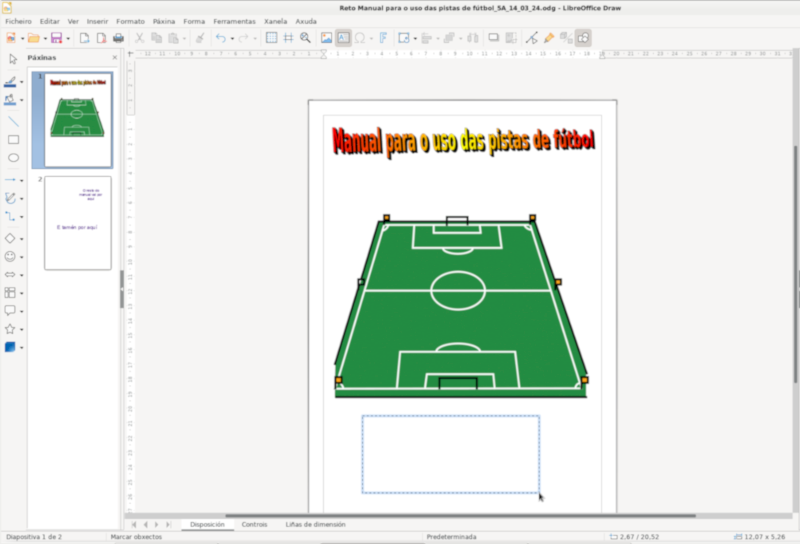Toggle the grid display button
Viewport: 800px width, 544px height.
point(271,38)
